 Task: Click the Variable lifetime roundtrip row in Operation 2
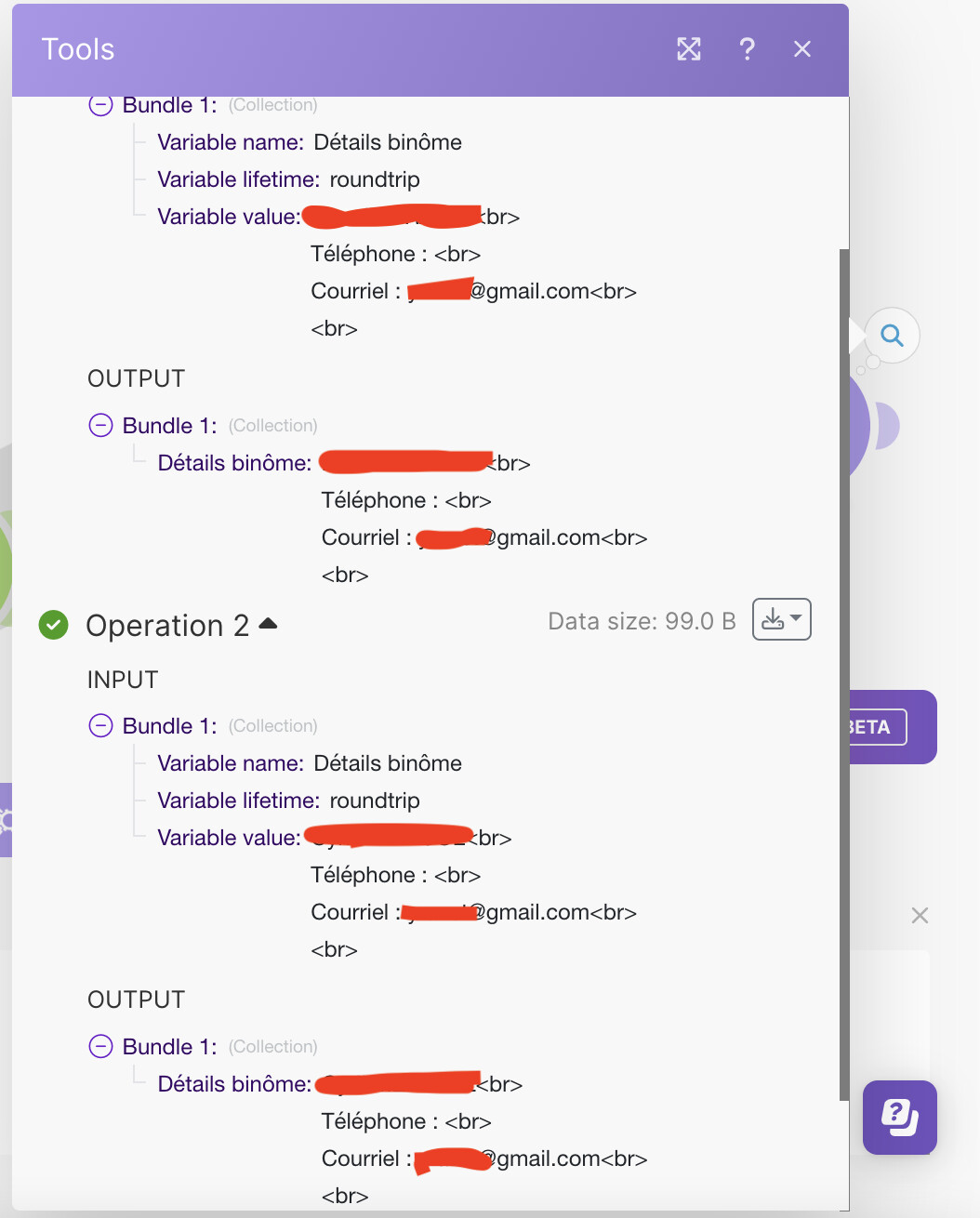[x=288, y=801]
